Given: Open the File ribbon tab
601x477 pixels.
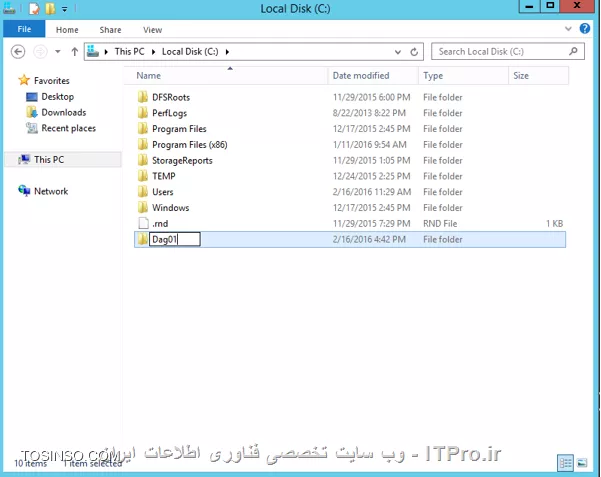Looking at the screenshot, I should 24,29.
